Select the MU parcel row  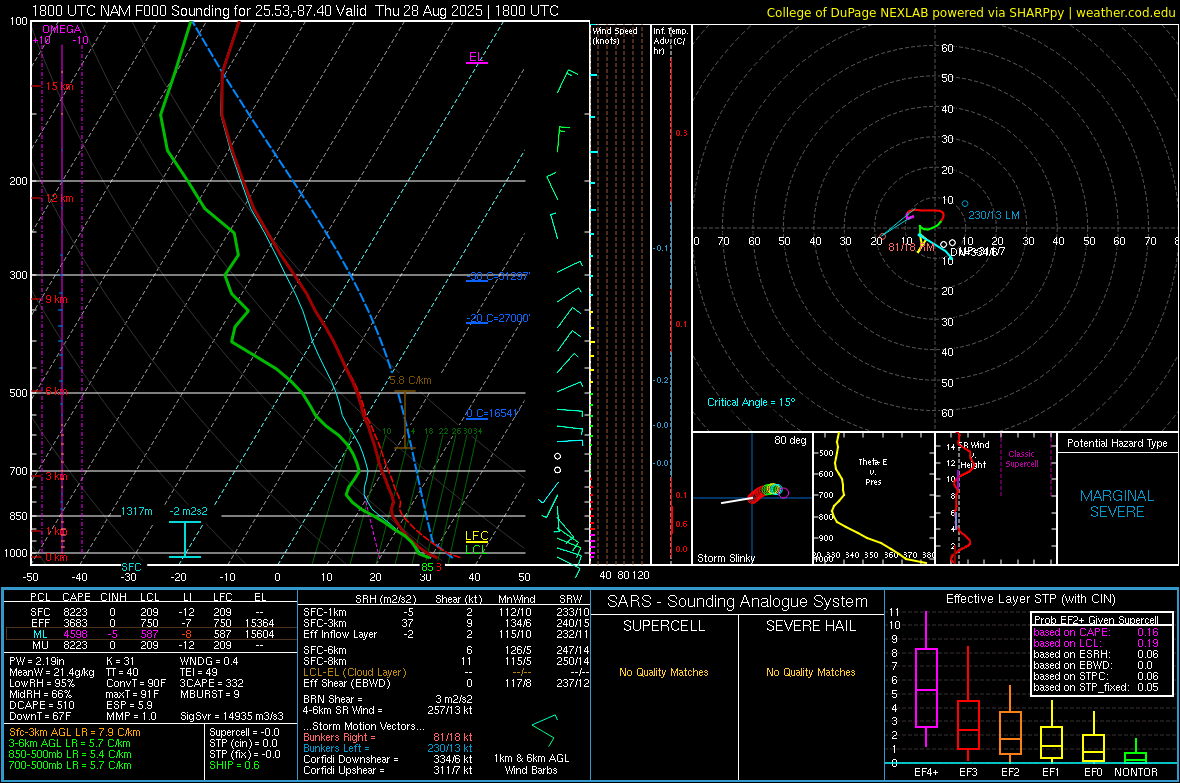click(x=151, y=644)
